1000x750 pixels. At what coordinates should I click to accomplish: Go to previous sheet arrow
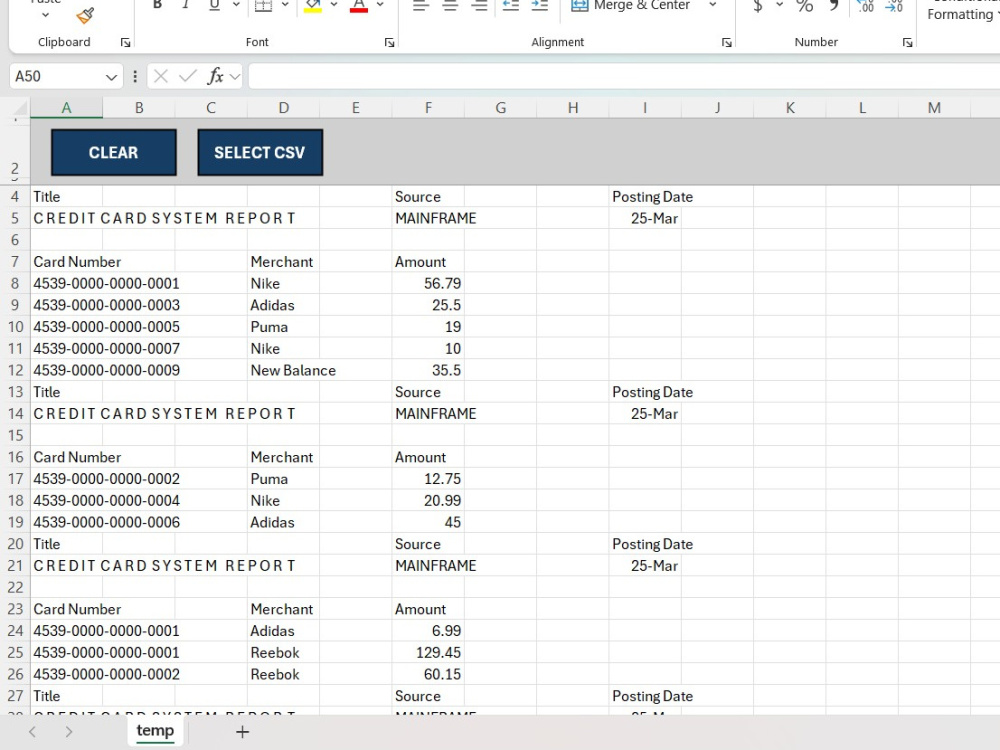pos(33,732)
